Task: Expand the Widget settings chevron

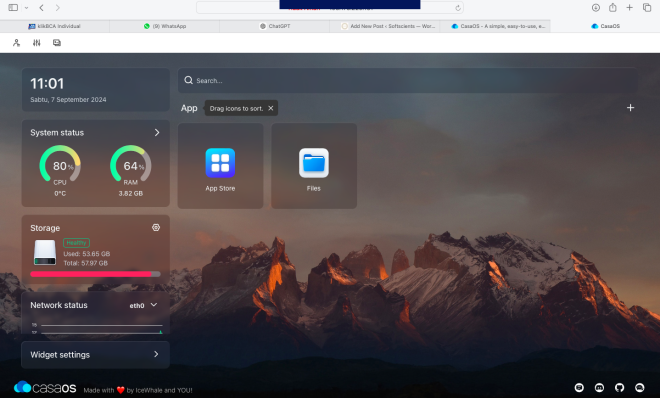Action: (x=156, y=354)
